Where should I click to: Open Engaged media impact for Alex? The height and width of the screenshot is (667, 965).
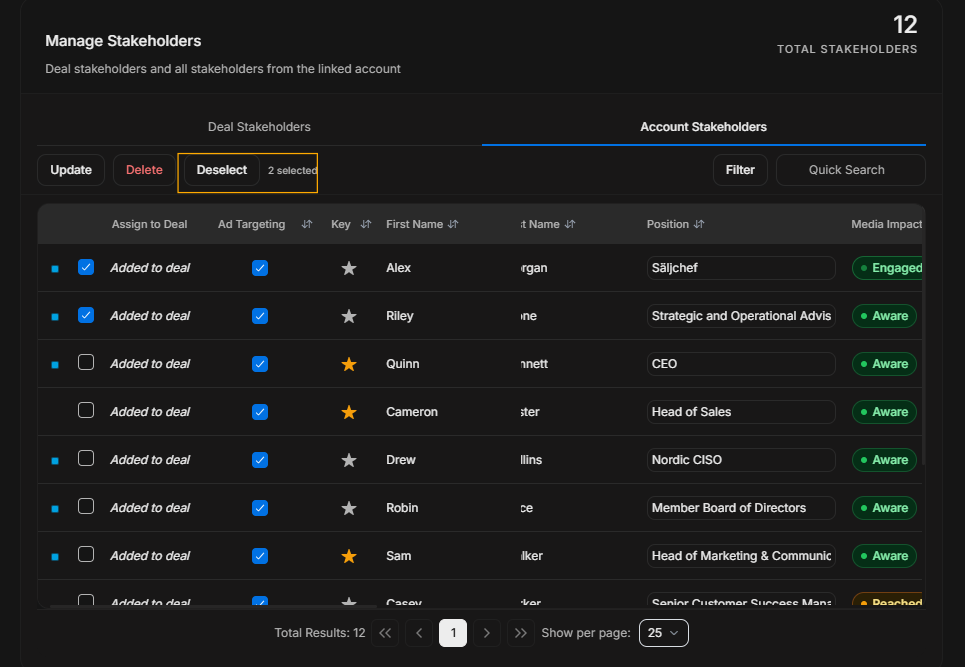coord(887,268)
